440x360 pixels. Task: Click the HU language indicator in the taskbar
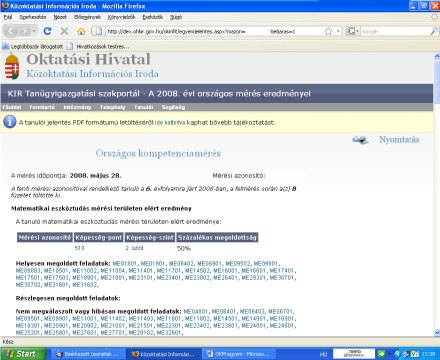[323, 354]
